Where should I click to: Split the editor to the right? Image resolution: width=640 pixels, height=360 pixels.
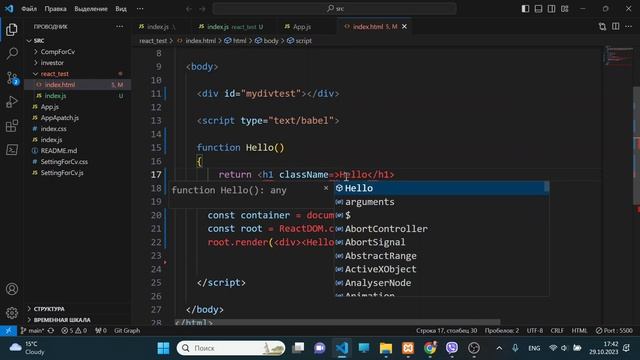click(x=616, y=27)
